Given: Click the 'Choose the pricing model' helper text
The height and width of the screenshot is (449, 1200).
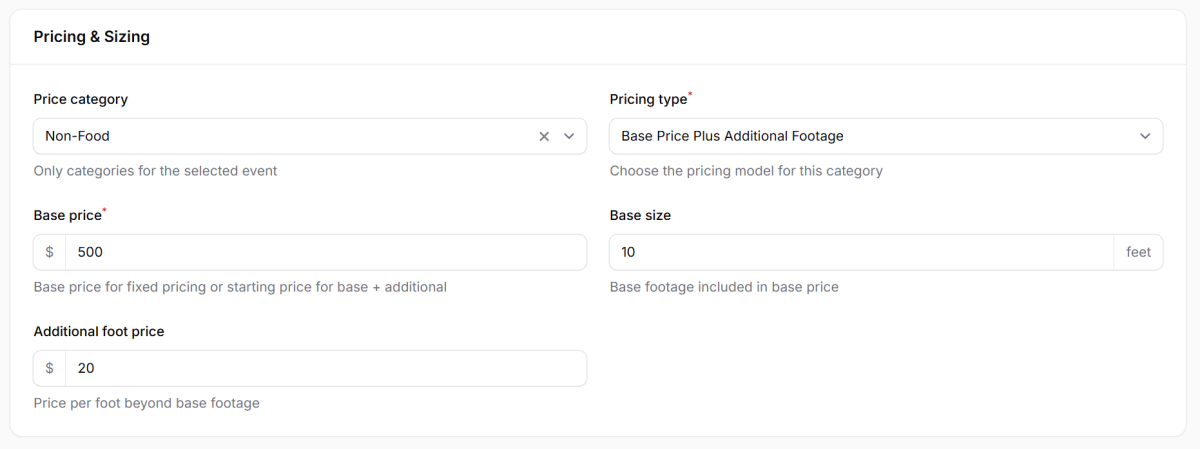Looking at the screenshot, I should [745, 171].
